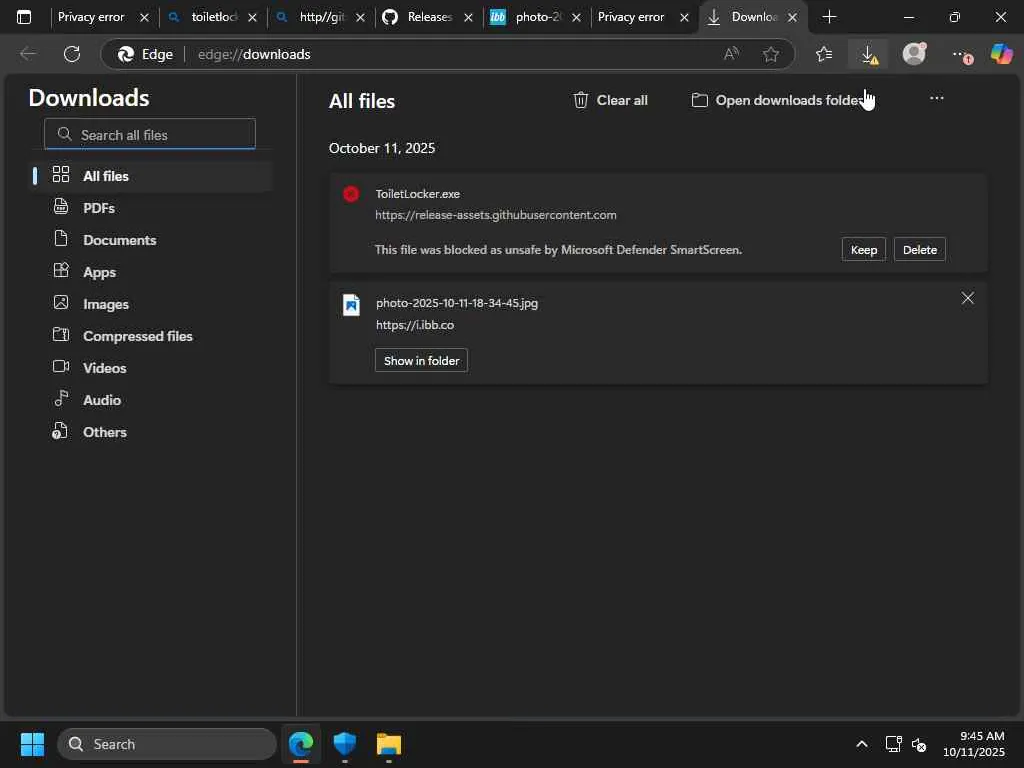The height and width of the screenshot is (768, 1024).
Task: Click the ToiletLocker.exe file name
Action: coord(417,194)
